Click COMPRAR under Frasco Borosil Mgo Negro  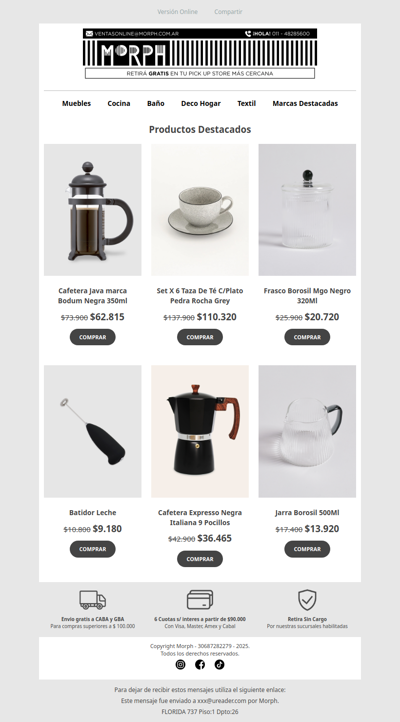click(307, 337)
